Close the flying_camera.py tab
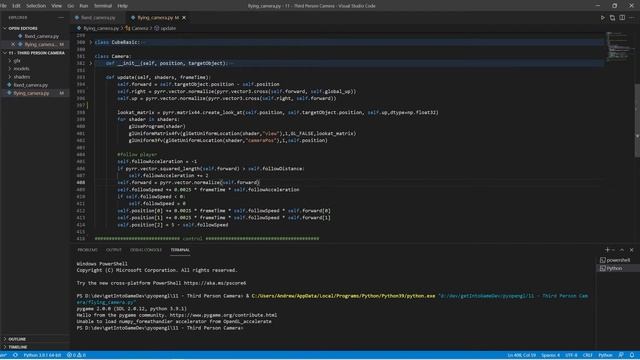Screen dimensions: 640x360 (184, 18)
